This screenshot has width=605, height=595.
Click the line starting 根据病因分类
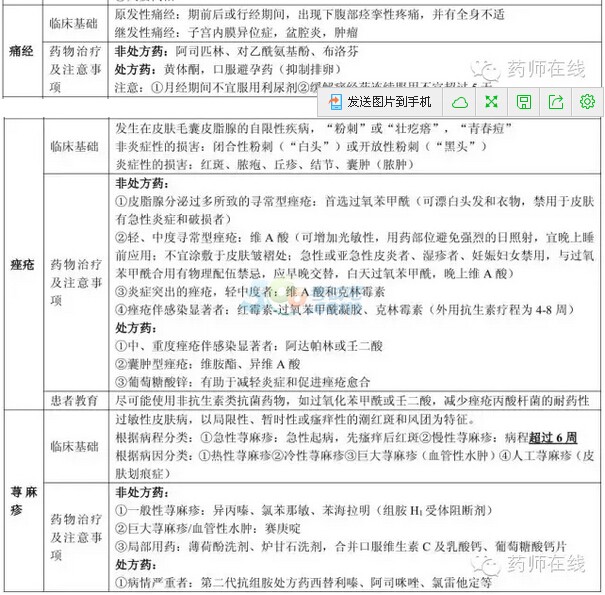tap(355, 465)
